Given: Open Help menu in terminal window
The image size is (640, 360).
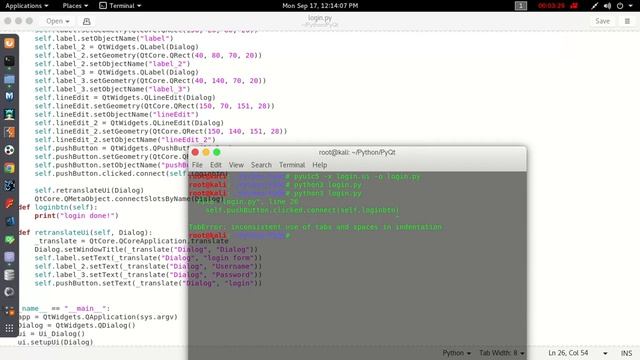Looking at the screenshot, I should pos(320,165).
